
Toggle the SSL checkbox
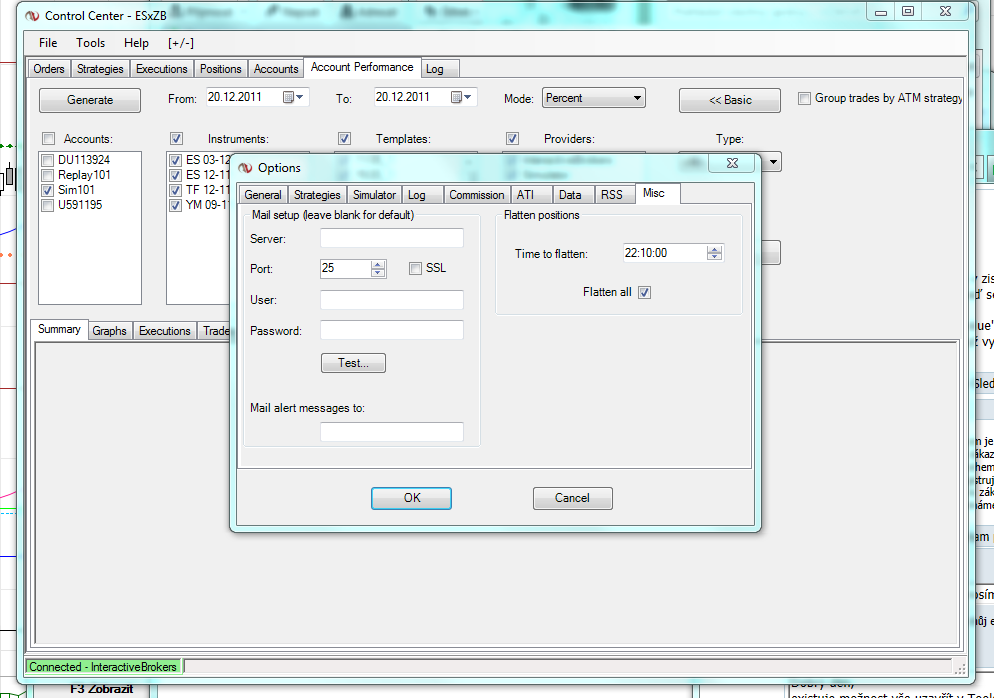415,269
